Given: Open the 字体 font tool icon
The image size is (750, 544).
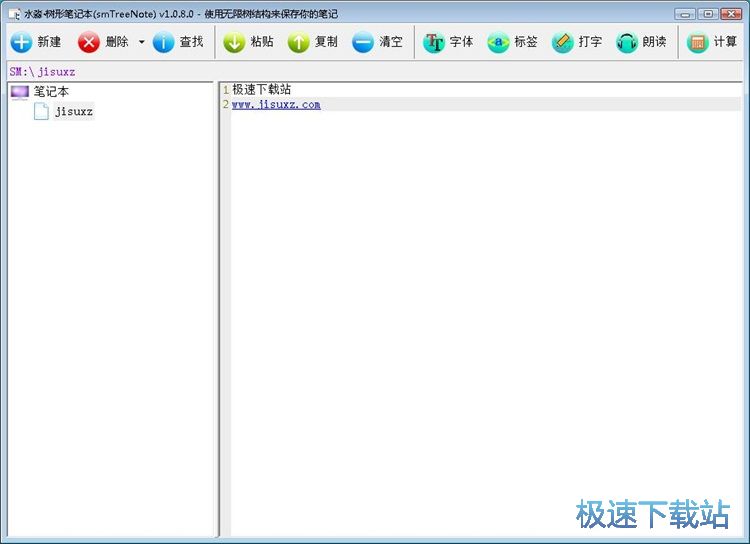Looking at the screenshot, I should coord(434,43).
